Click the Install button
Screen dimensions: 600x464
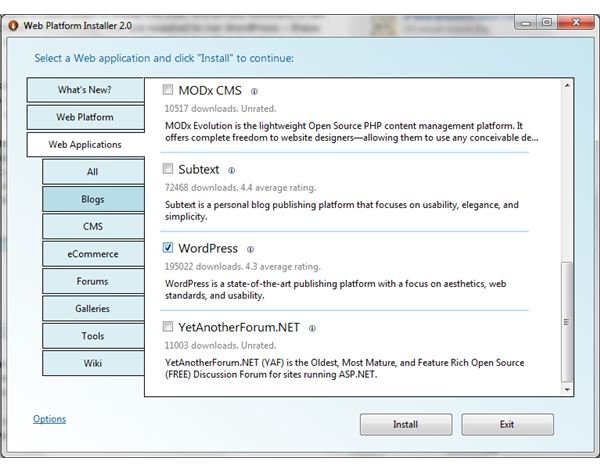[x=406, y=424]
